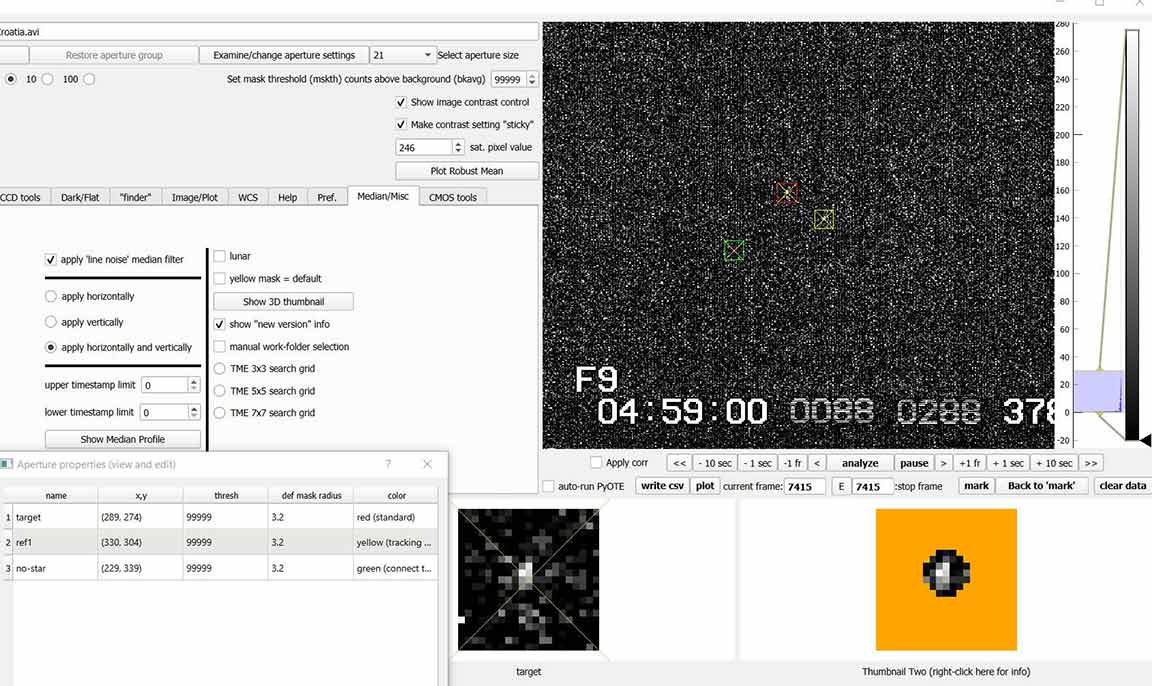Click the red target aperture box in the image
This screenshot has height=686, width=1152.
click(787, 193)
